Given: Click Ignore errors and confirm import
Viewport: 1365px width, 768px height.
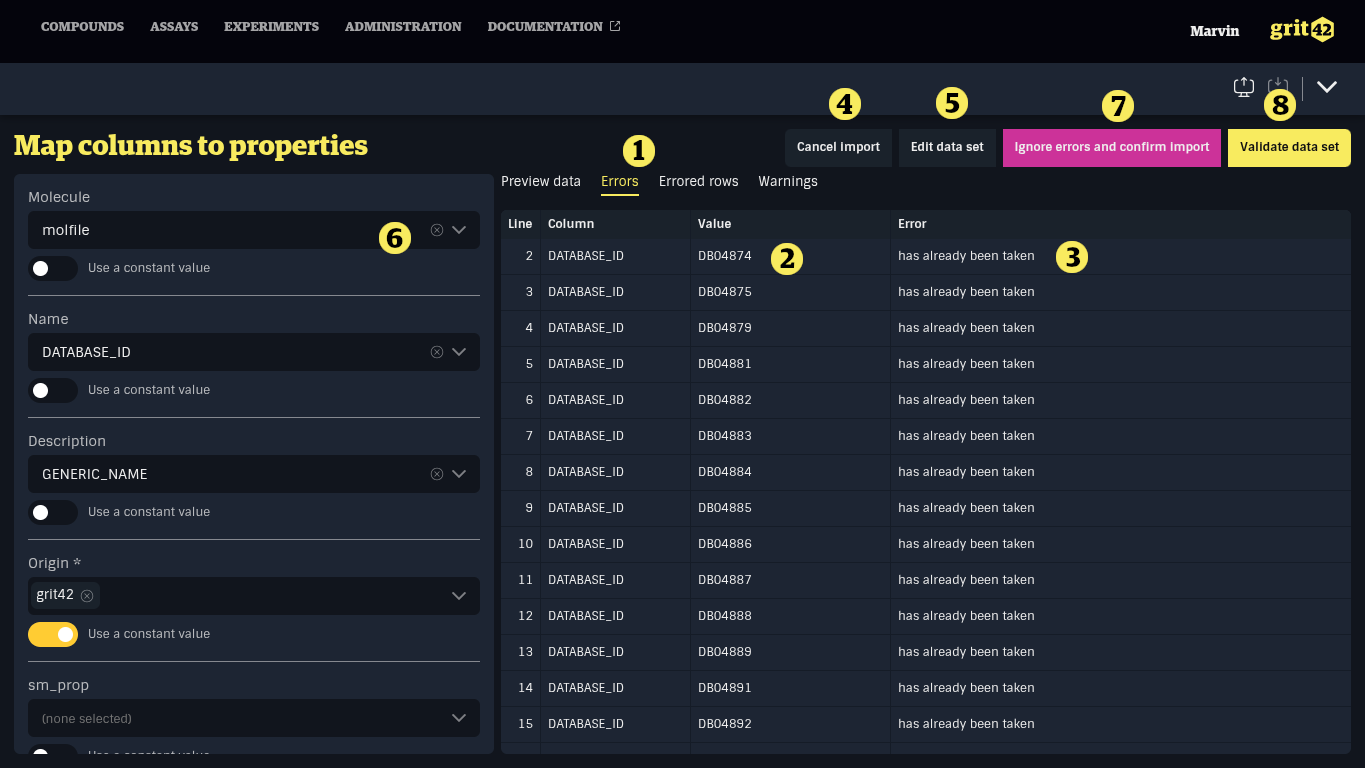Looking at the screenshot, I should coord(1112,147).
